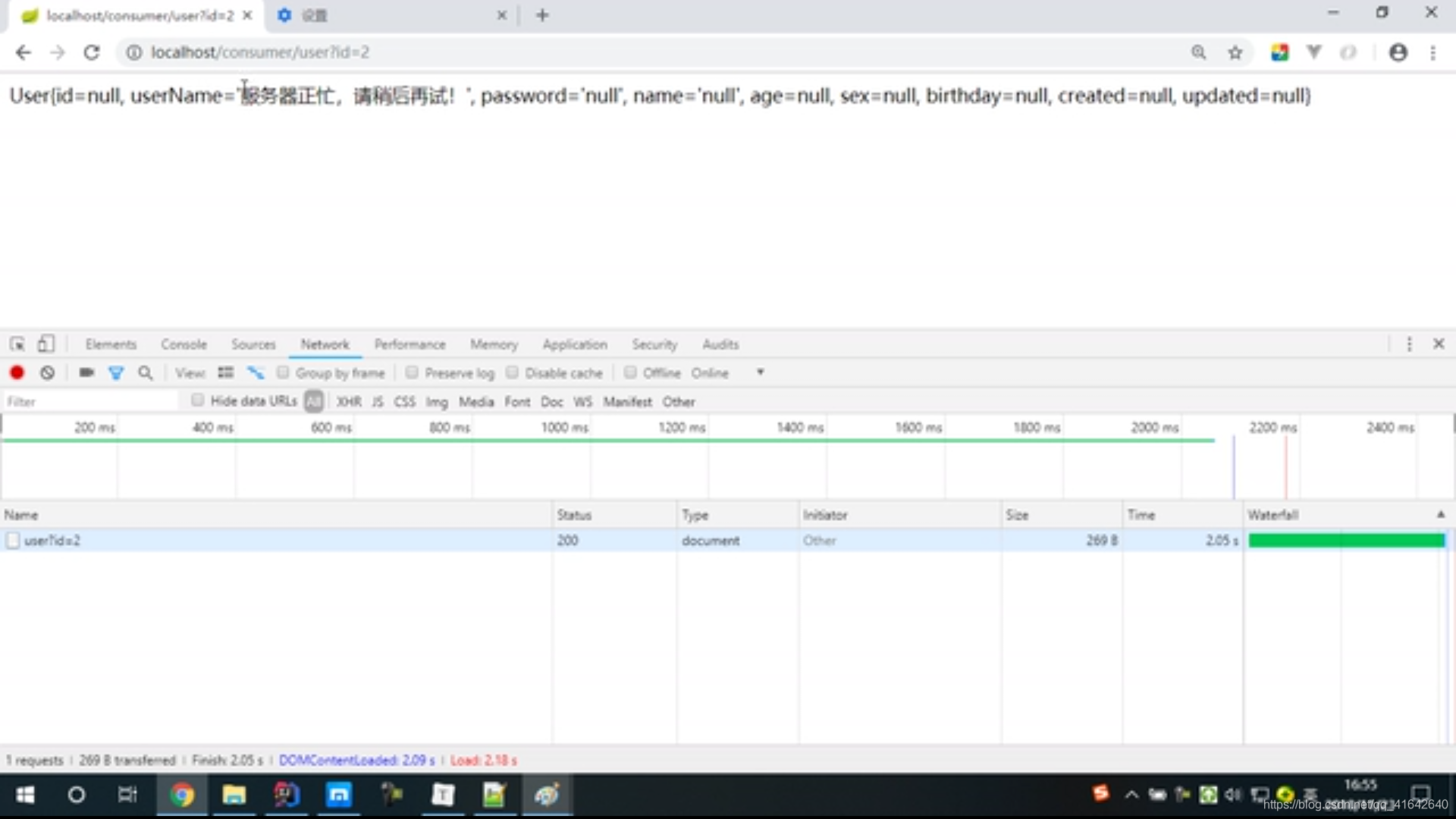The height and width of the screenshot is (819, 1456).
Task: Open Task View in the taskbar
Action: pos(127,795)
